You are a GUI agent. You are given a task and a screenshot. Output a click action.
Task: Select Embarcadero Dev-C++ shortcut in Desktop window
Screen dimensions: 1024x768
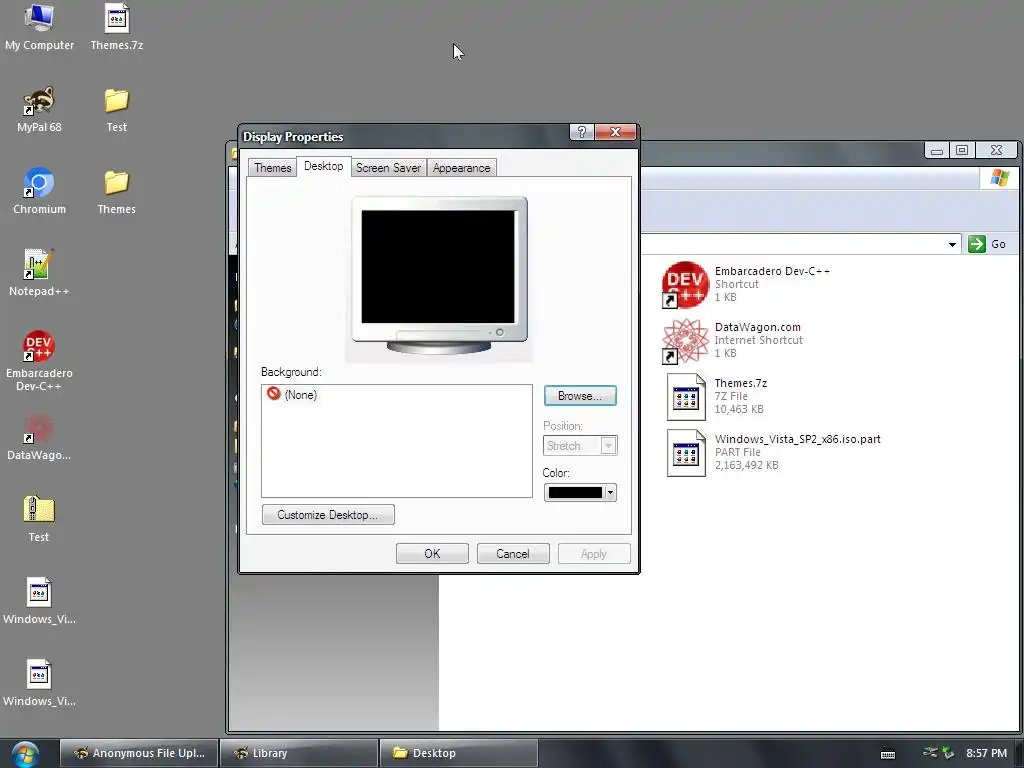(685, 284)
